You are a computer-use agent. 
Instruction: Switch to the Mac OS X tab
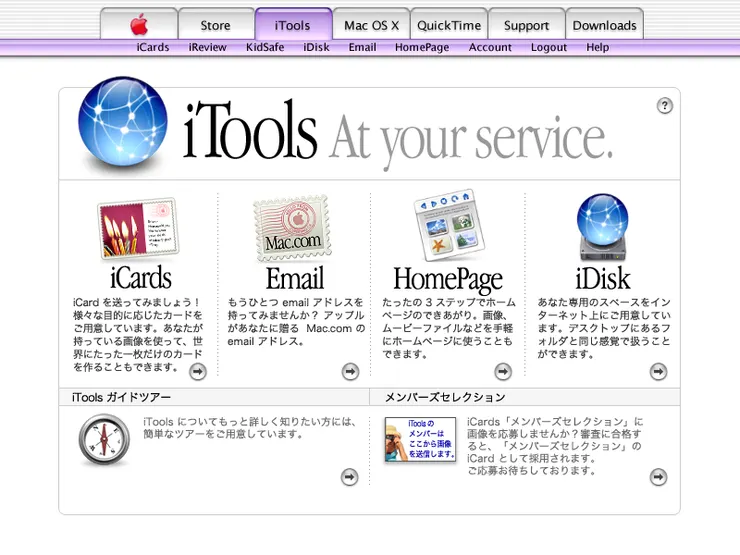click(371, 24)
